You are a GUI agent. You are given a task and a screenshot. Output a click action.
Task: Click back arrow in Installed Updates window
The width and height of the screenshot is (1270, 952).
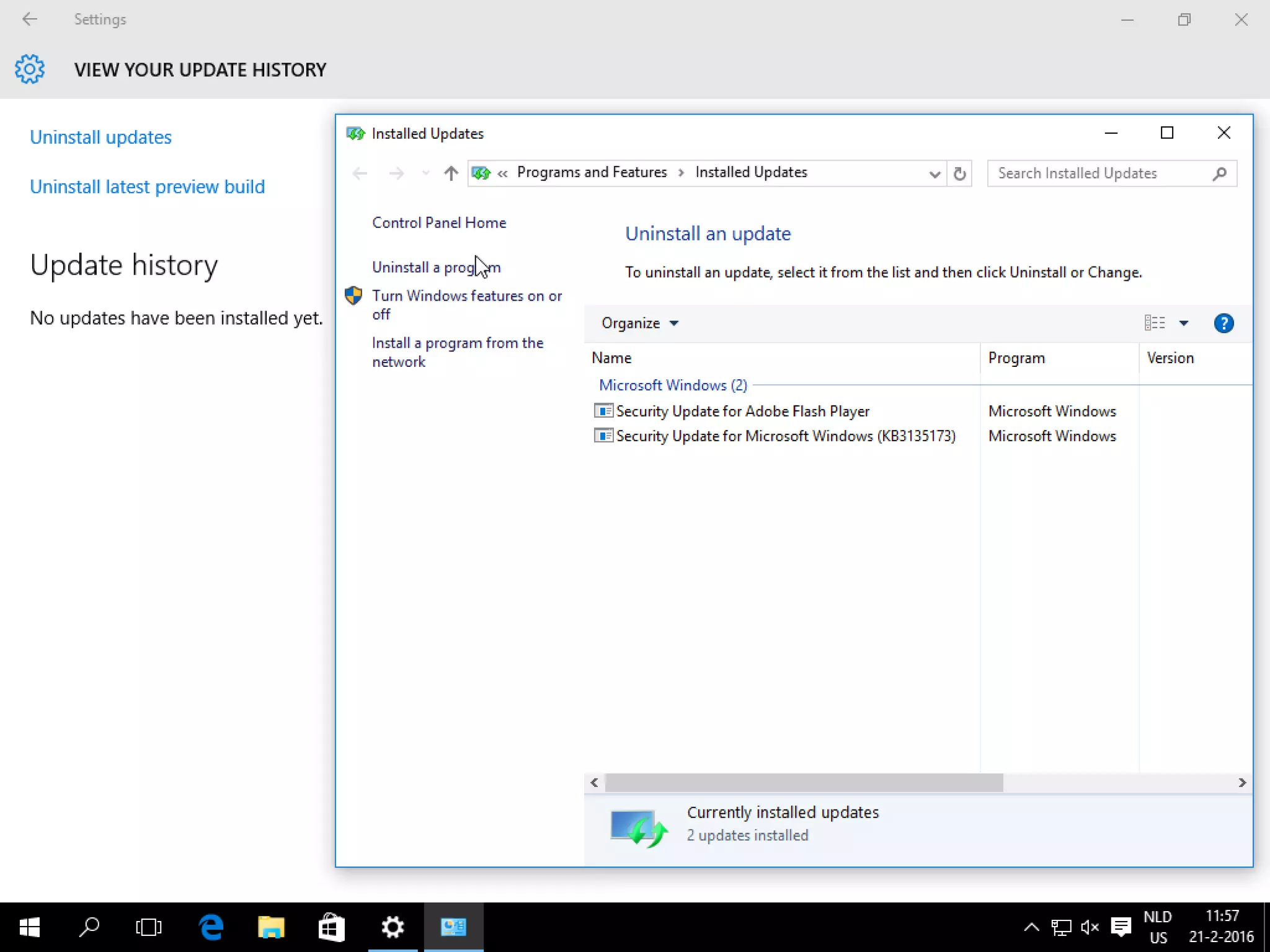click(360, 174)
